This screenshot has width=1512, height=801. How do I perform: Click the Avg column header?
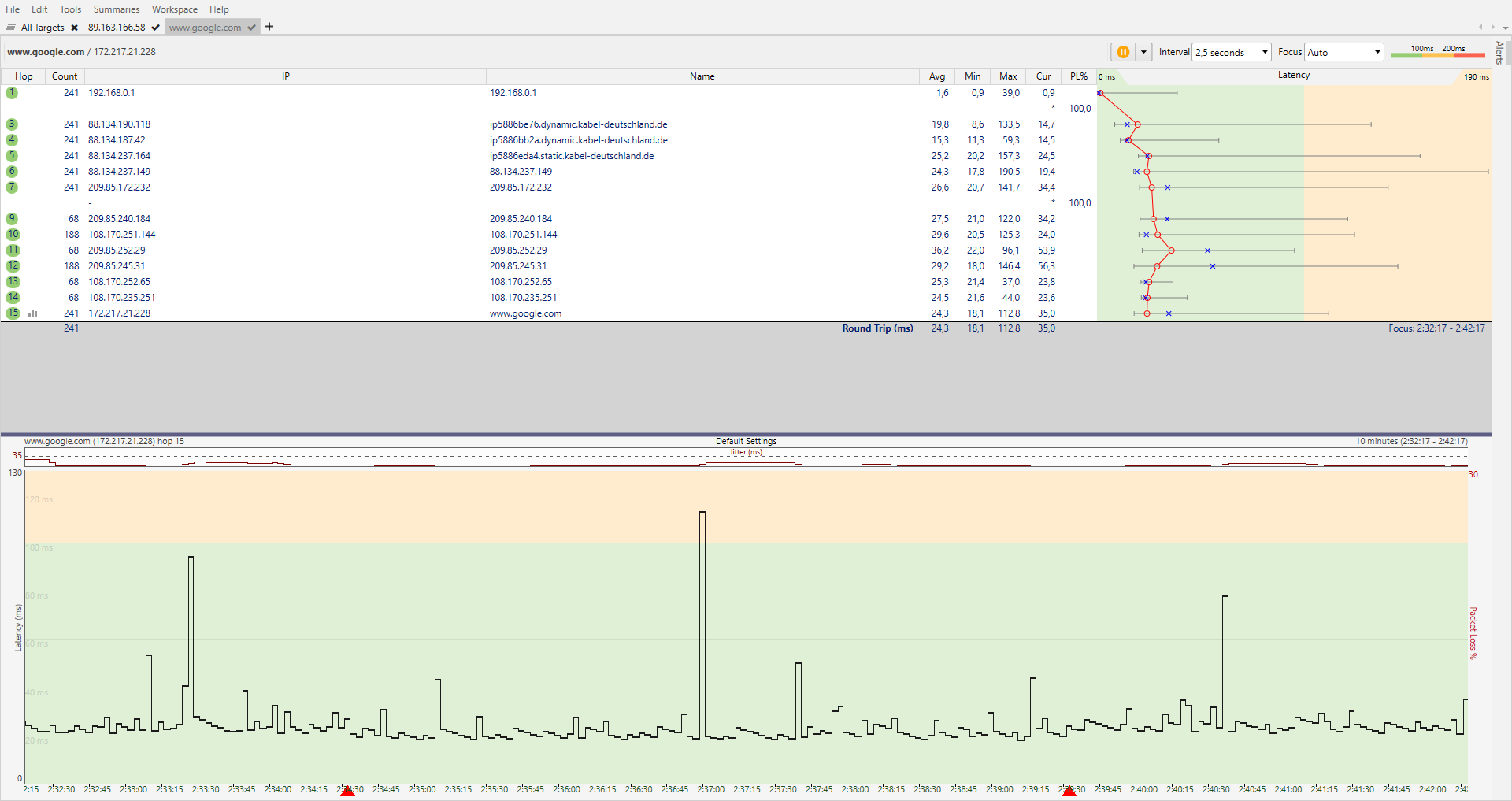(x=937, y=76)
